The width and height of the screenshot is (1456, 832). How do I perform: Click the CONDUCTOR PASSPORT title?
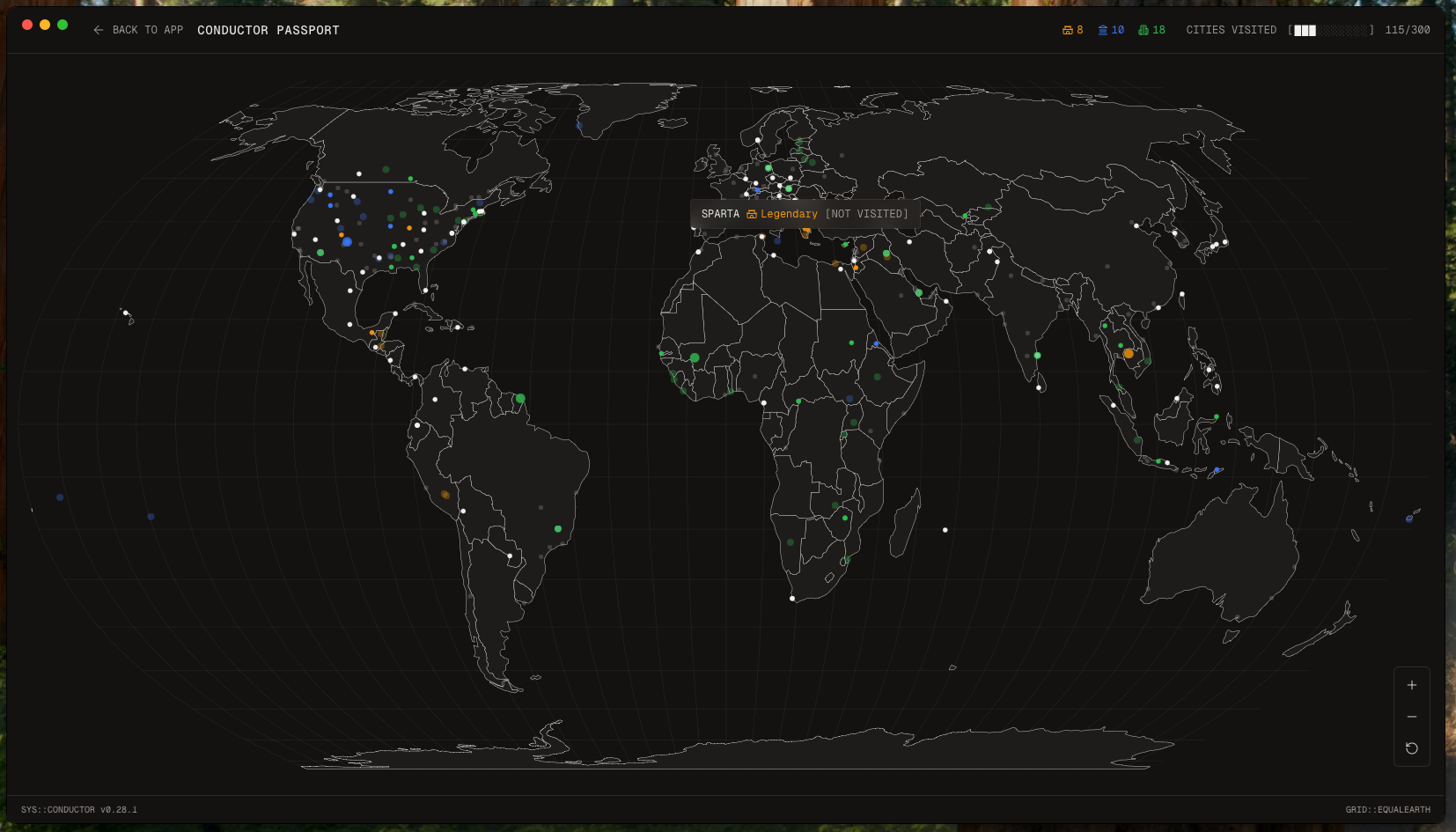tap(268, 30)
